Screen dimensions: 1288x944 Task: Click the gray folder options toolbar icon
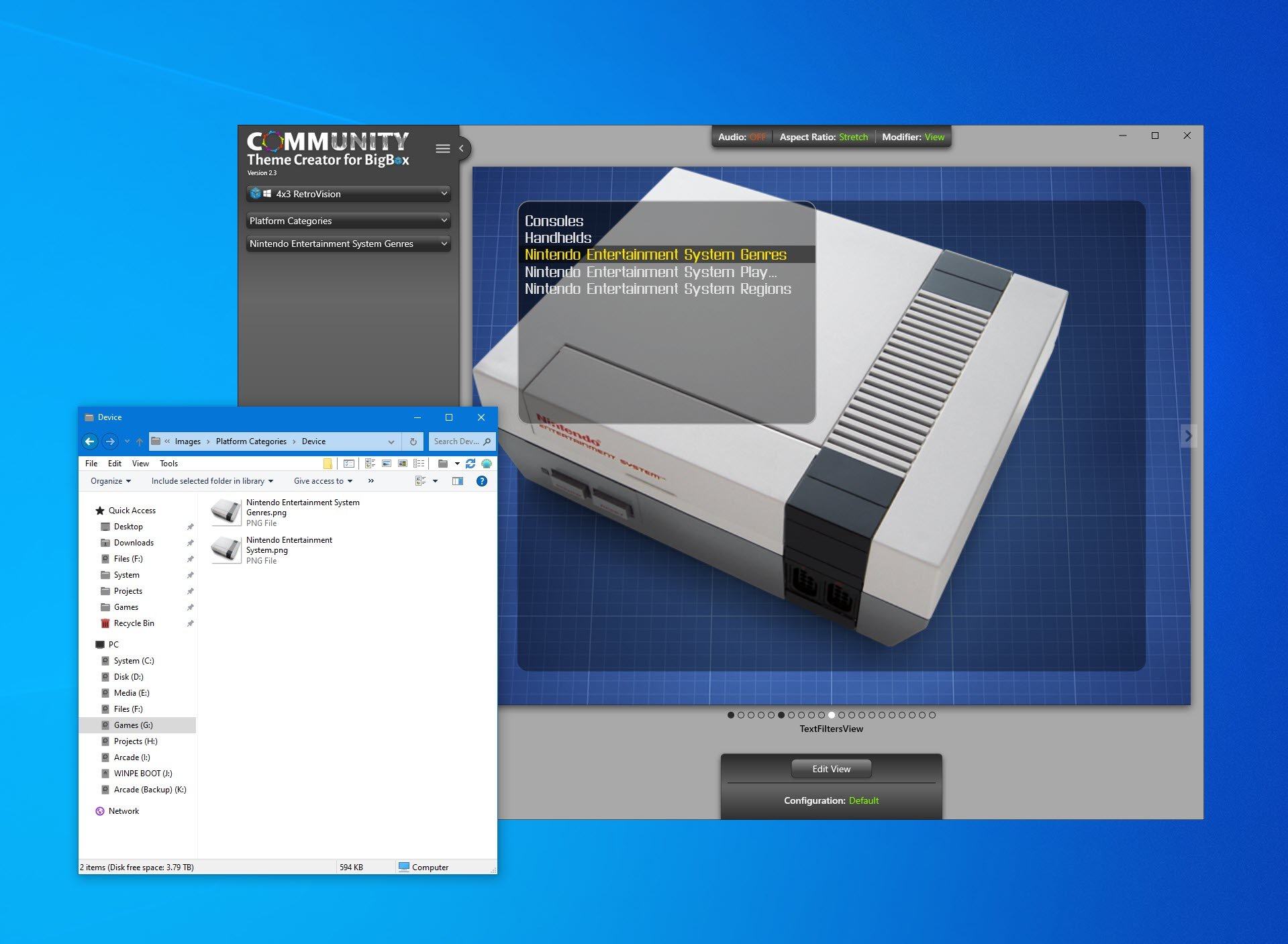443,463
